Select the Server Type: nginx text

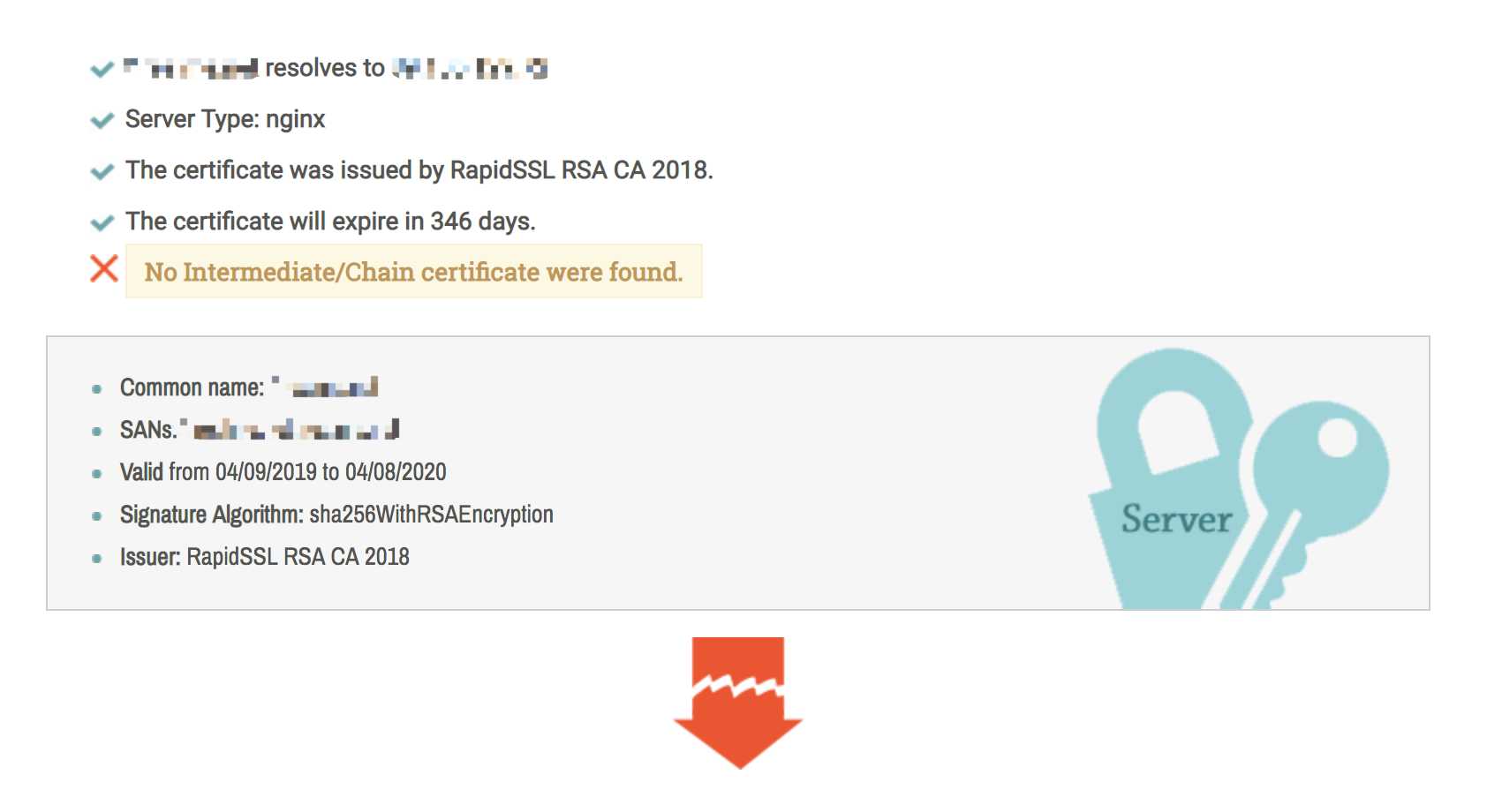225,119
